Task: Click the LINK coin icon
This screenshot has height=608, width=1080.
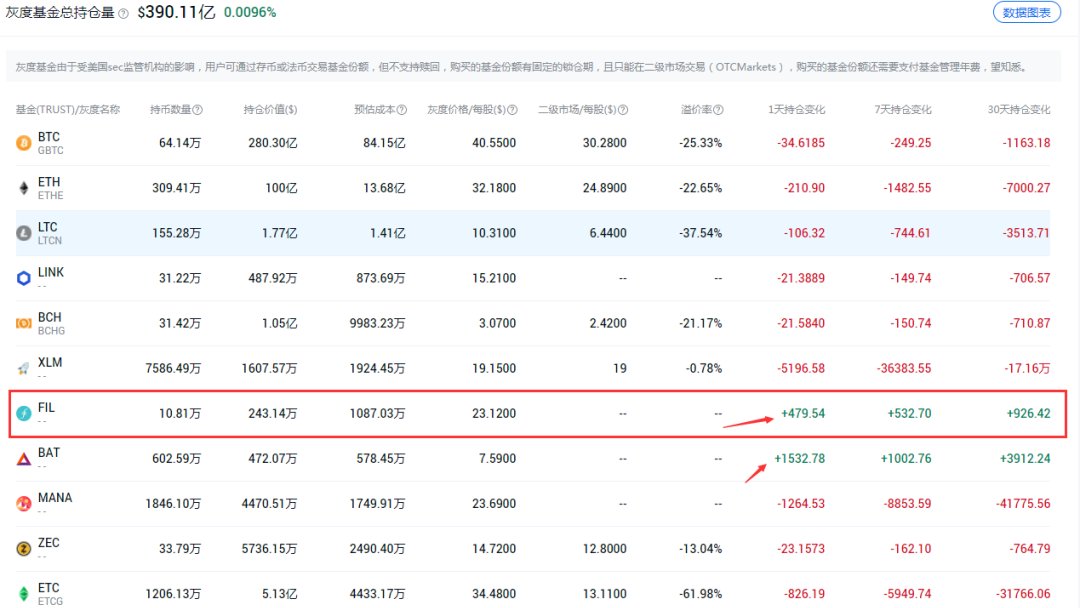Action: pyautogui.click(x=23, y=278)
